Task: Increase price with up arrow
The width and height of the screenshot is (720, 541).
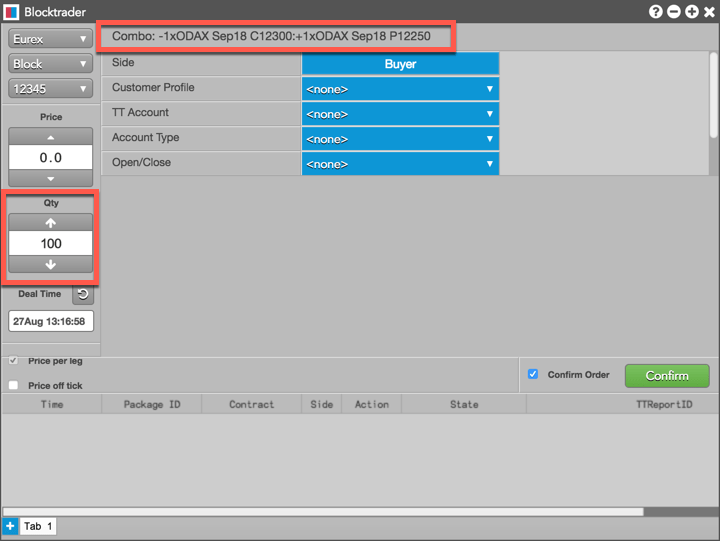Action: tap(51, 137)
